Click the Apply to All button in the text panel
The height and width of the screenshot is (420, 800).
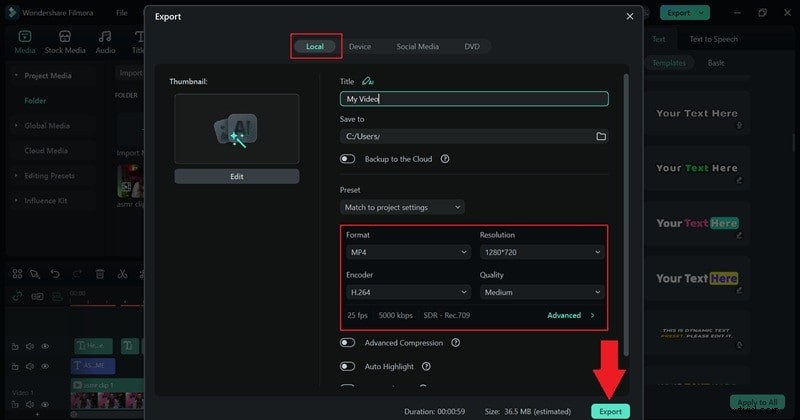[757, 402]
